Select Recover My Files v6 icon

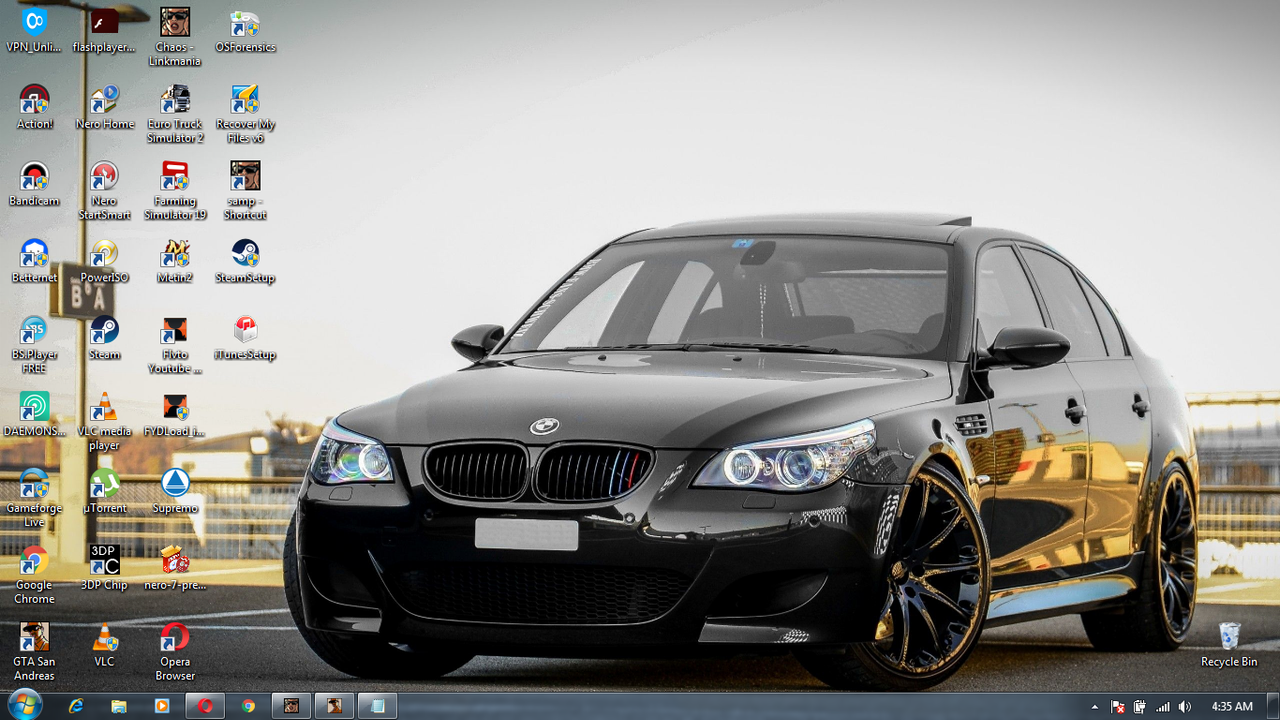245,114
